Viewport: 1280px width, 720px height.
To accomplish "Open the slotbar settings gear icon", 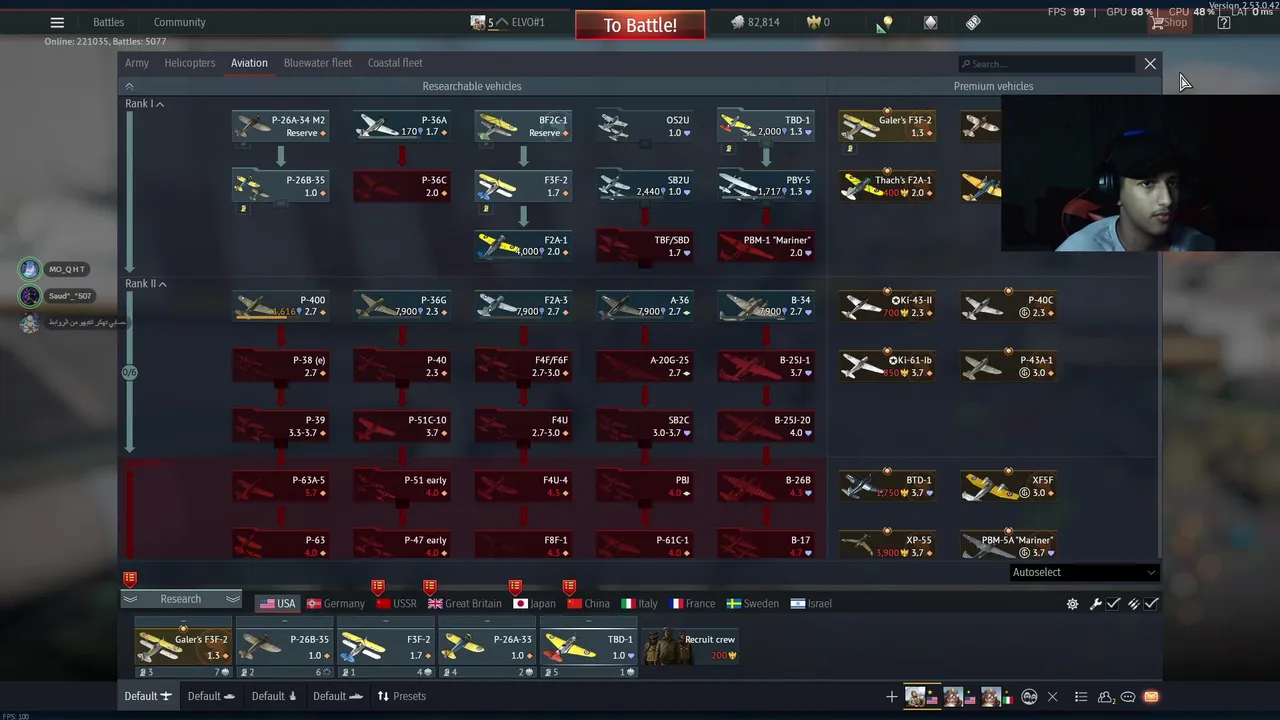I will [x=1072, y=604].
